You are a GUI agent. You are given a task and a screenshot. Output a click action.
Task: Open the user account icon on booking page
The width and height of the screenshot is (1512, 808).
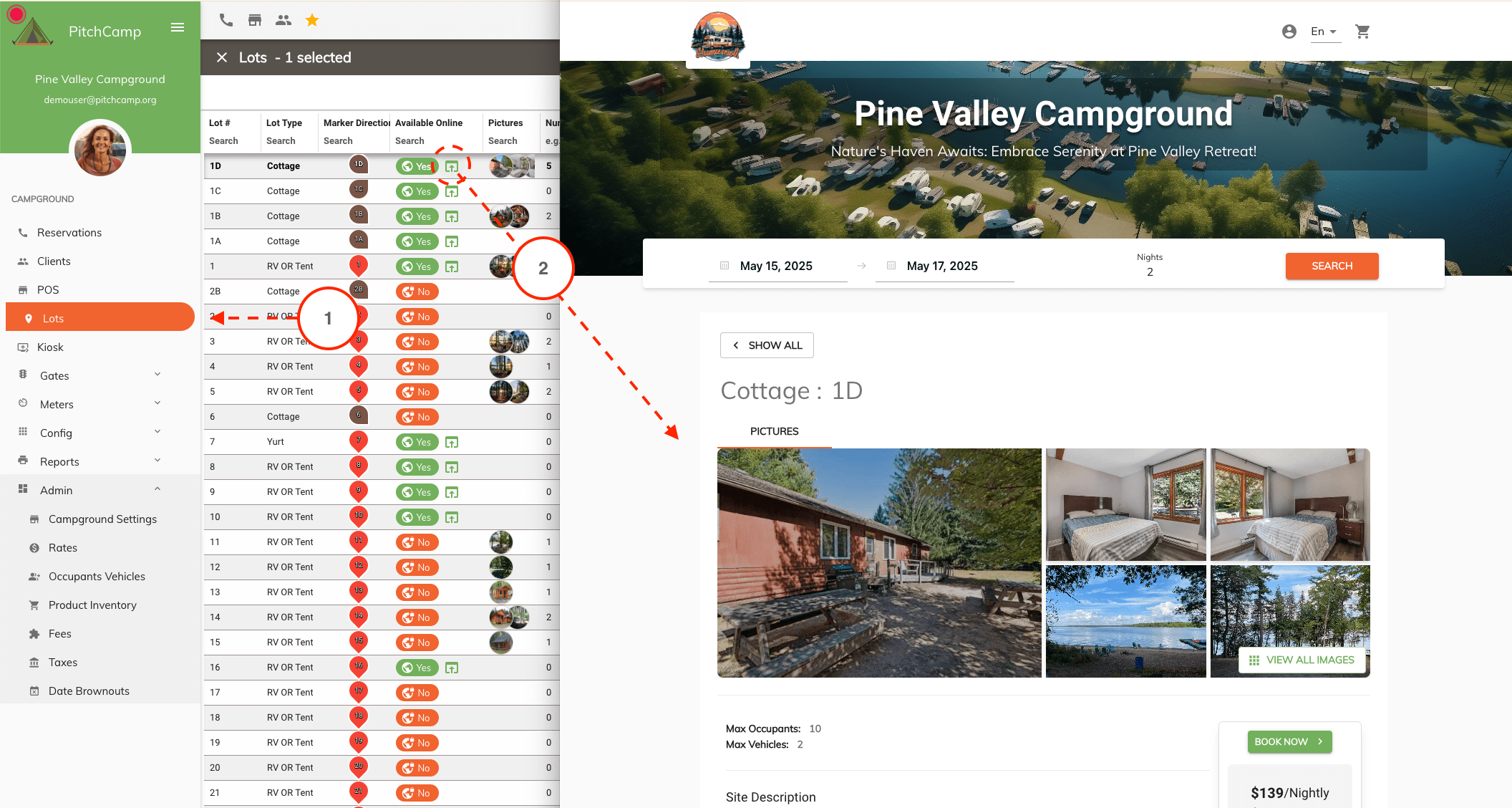[x=1289, y=32]
